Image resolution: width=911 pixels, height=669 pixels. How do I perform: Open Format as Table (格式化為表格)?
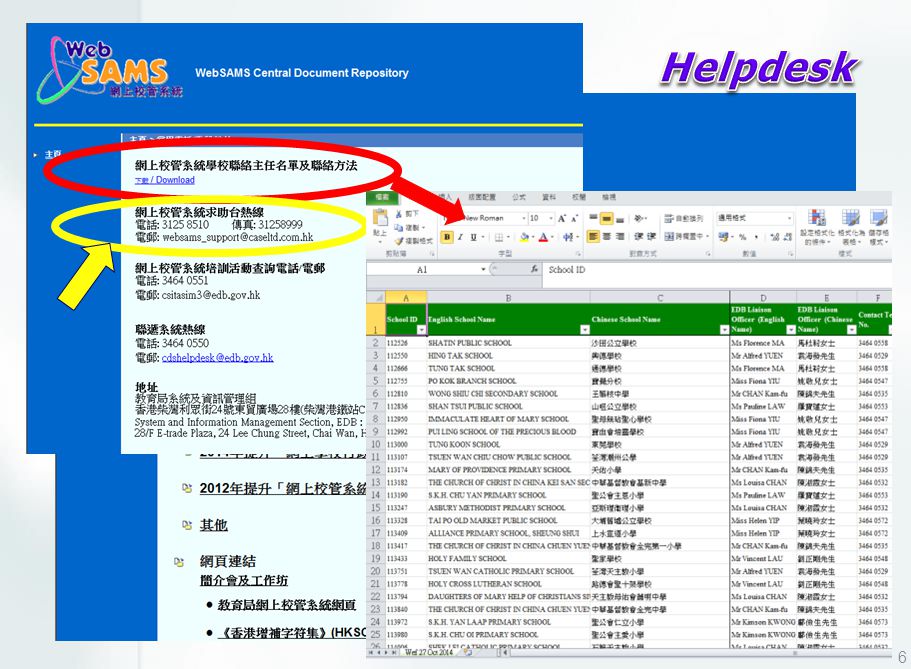tap(850, 227)
